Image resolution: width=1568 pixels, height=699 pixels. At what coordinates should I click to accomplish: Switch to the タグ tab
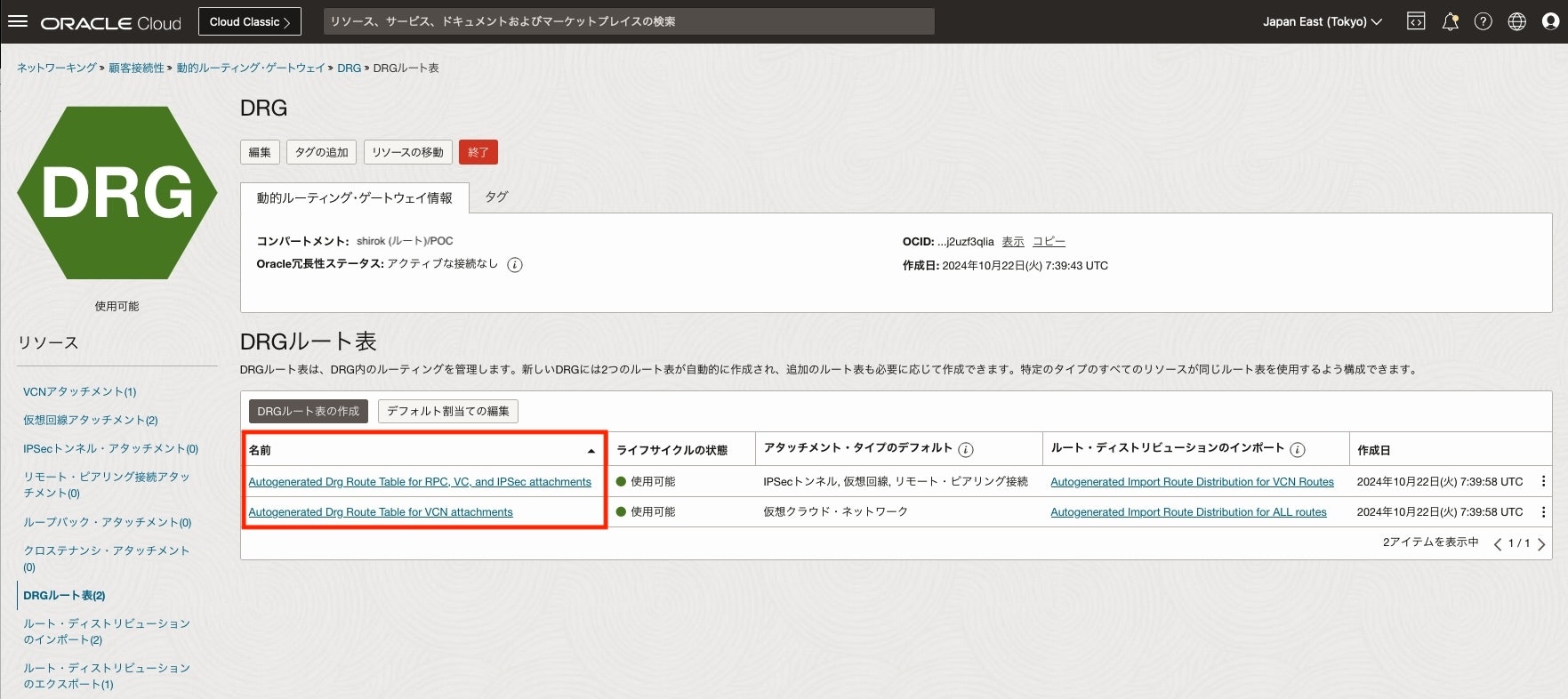[496, 197]
